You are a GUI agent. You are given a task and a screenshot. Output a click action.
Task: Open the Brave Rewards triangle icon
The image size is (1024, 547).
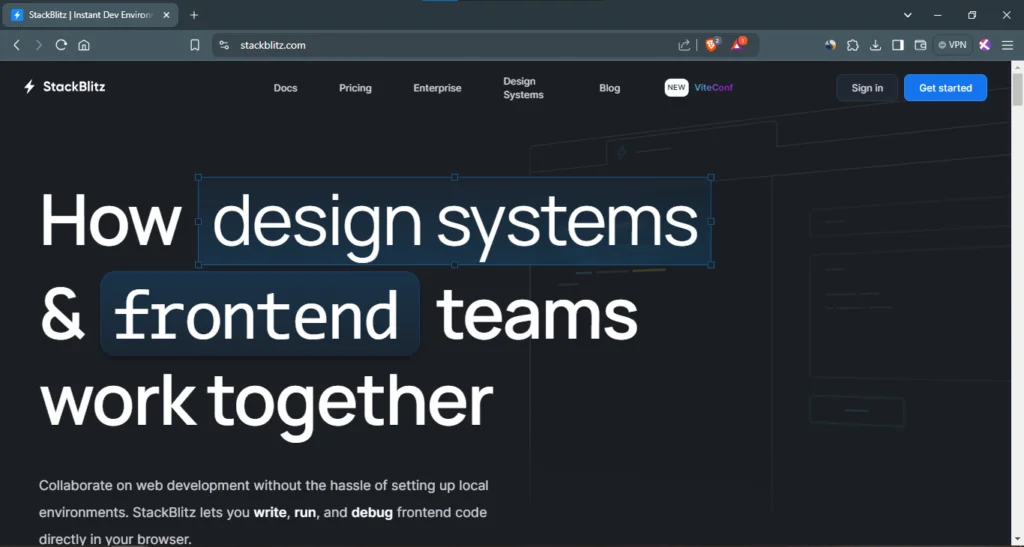click(x=738, y=44)
